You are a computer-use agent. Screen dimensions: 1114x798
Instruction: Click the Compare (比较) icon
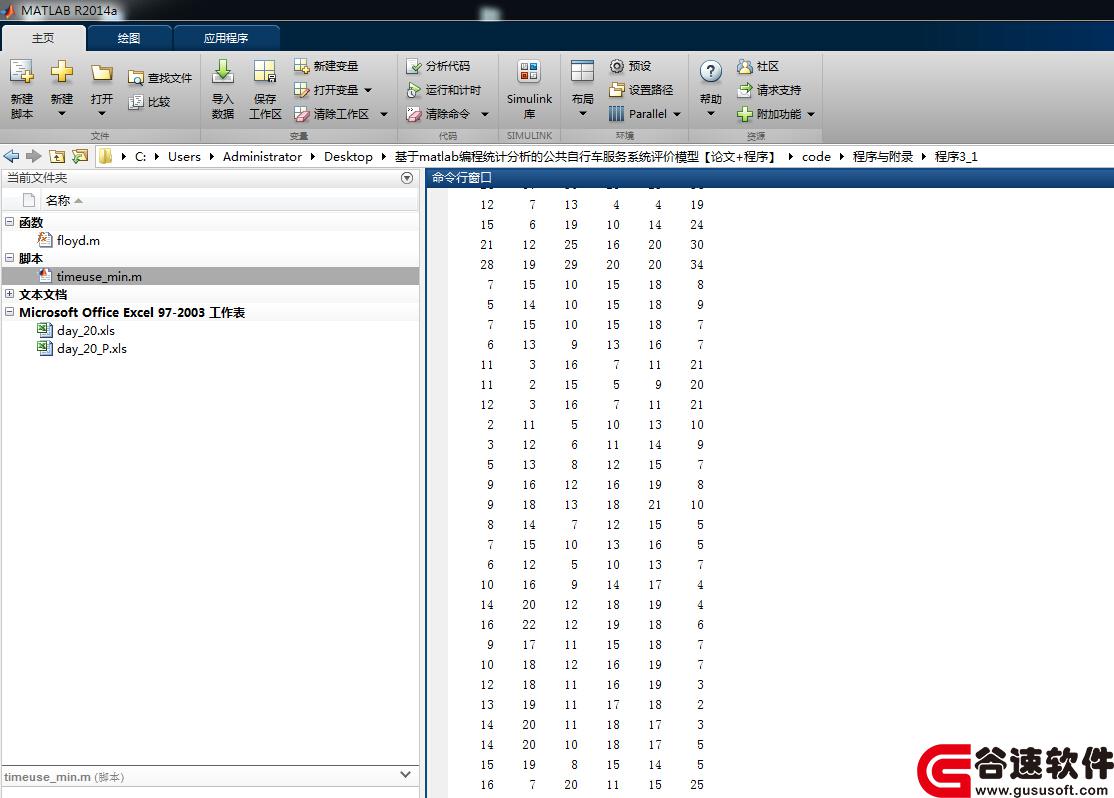(x=136, y=102)
